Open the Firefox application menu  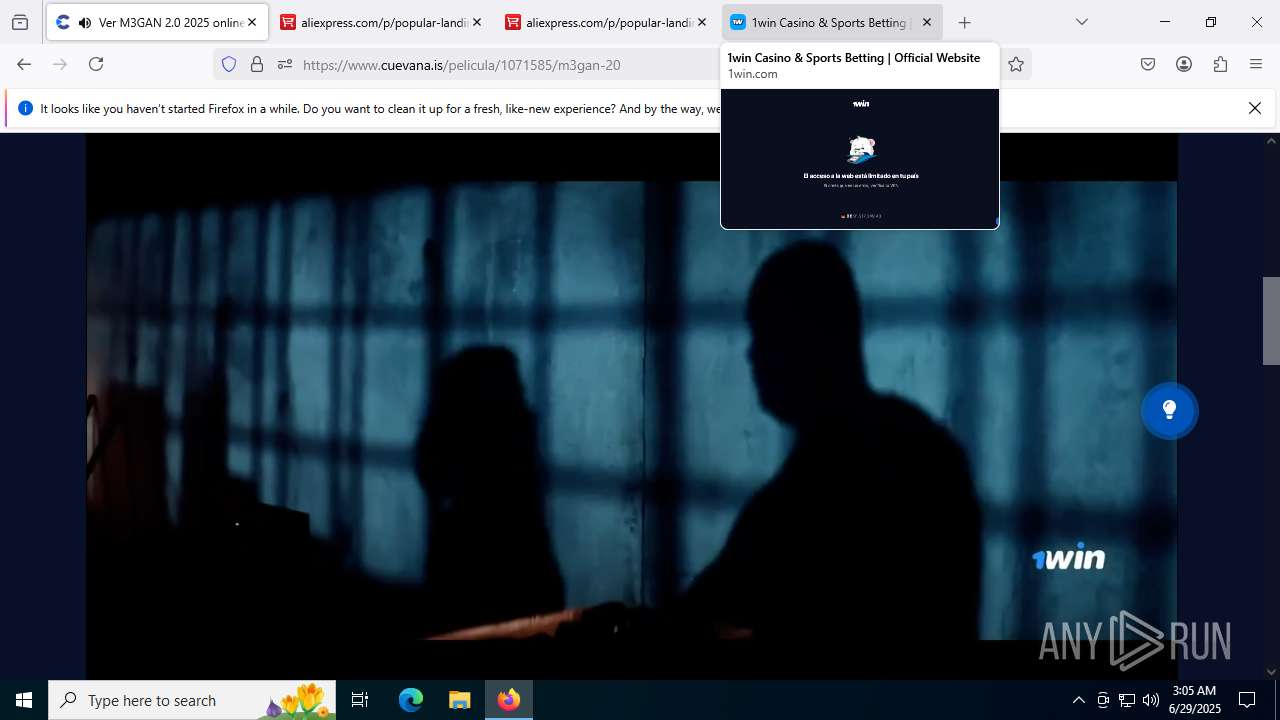1256,64
